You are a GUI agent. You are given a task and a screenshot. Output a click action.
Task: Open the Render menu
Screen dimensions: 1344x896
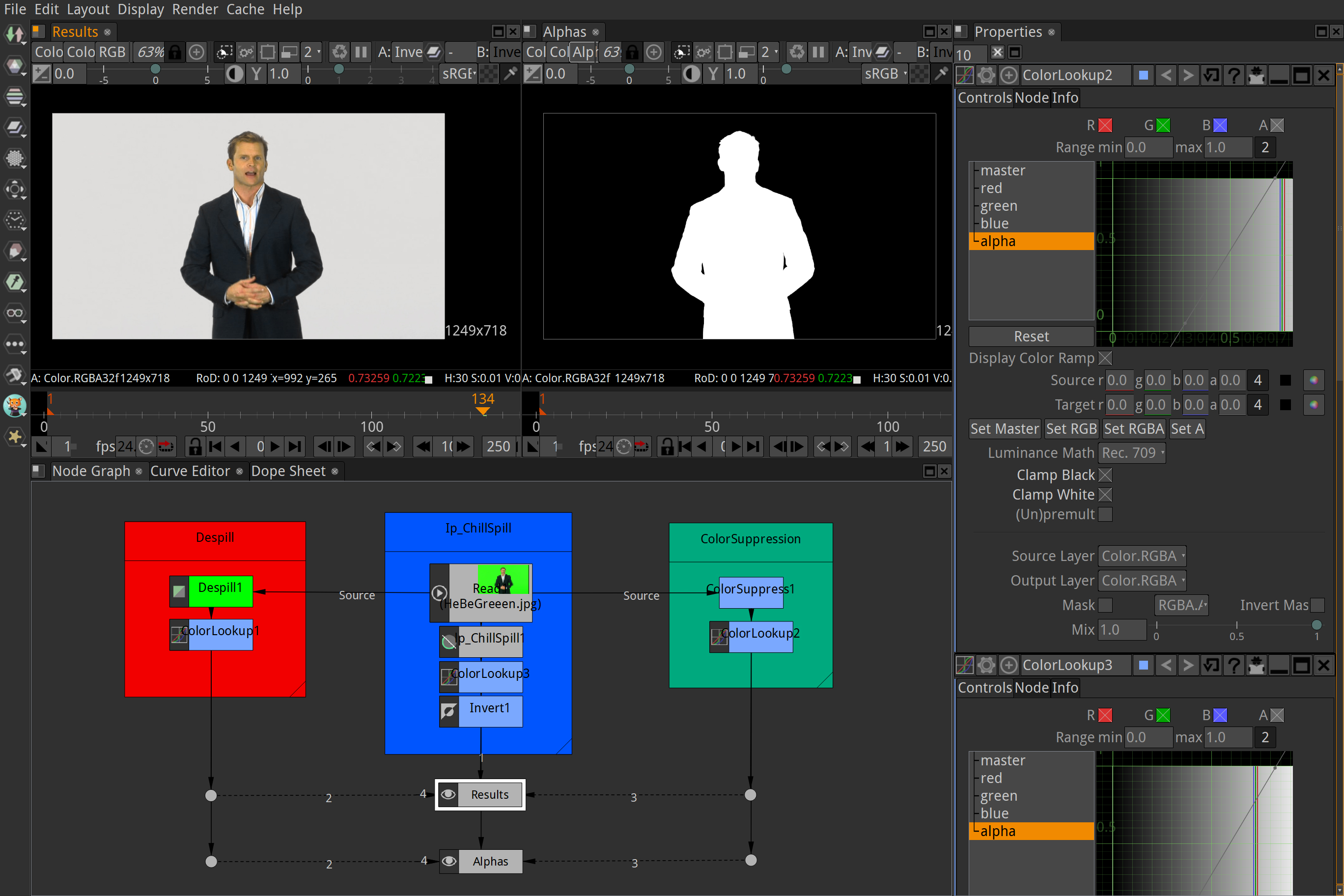point(195,9)
